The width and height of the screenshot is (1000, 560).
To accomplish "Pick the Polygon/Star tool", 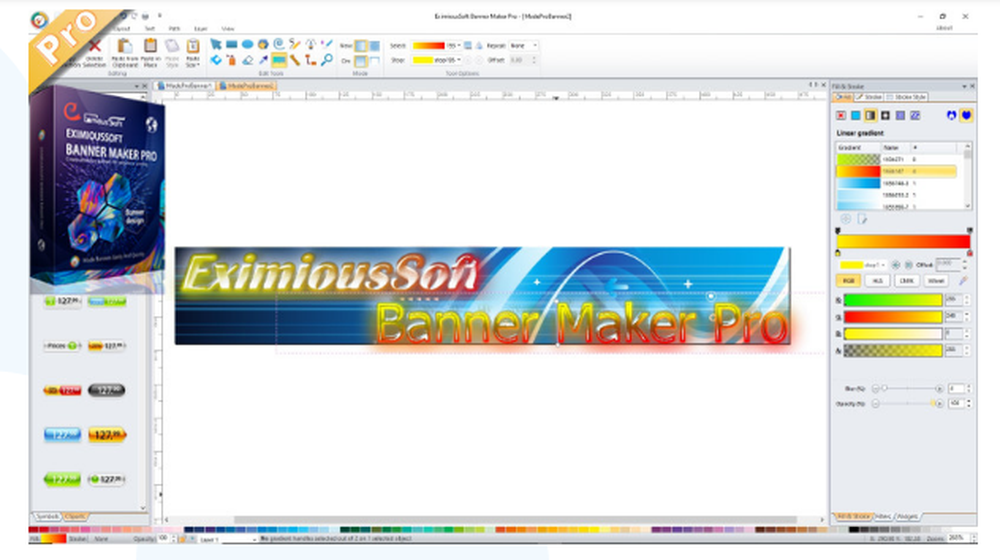I will (x=263, y=44).
